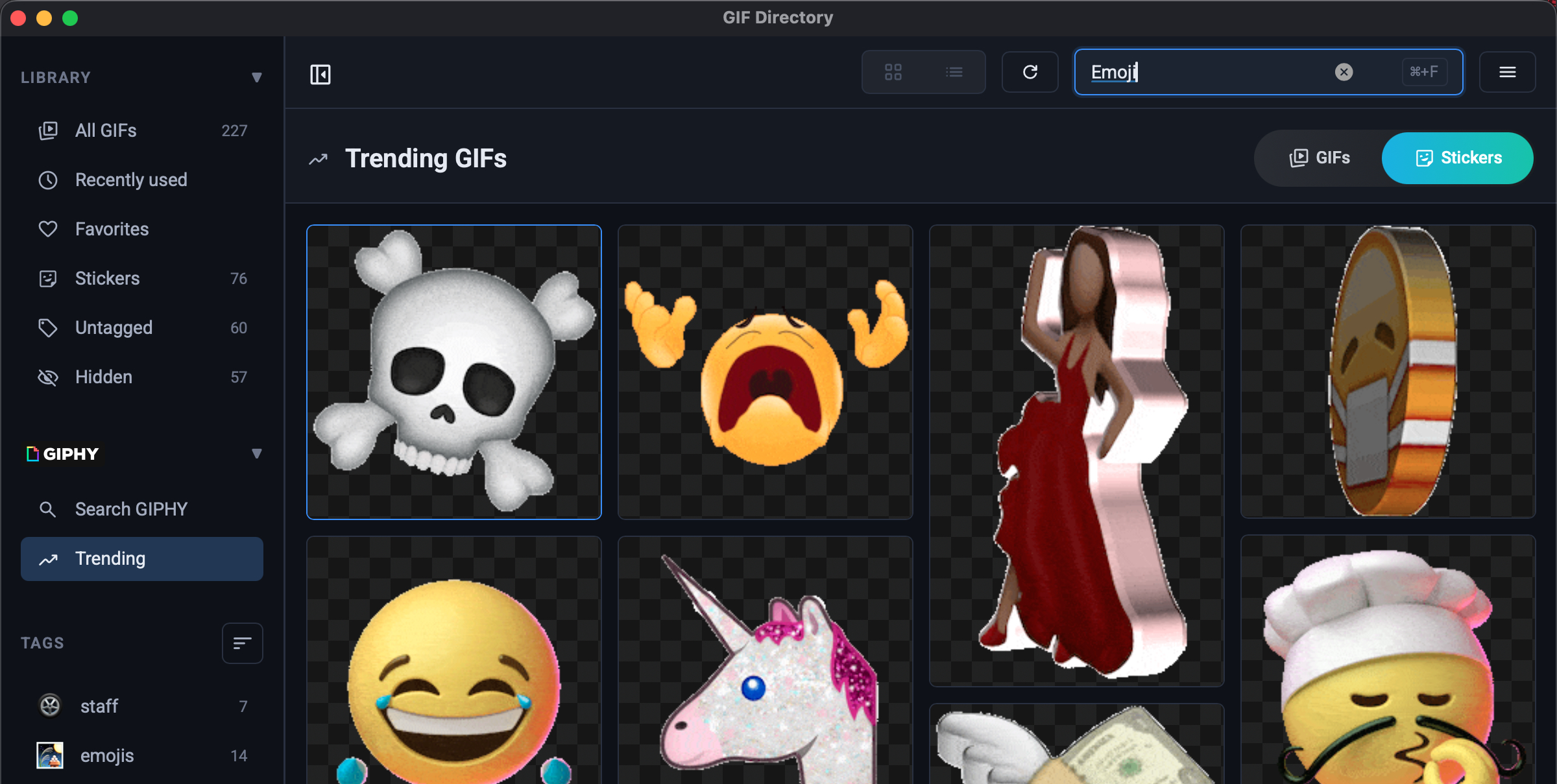
Task: Open All GIFs library
Action: click(141, 130)
